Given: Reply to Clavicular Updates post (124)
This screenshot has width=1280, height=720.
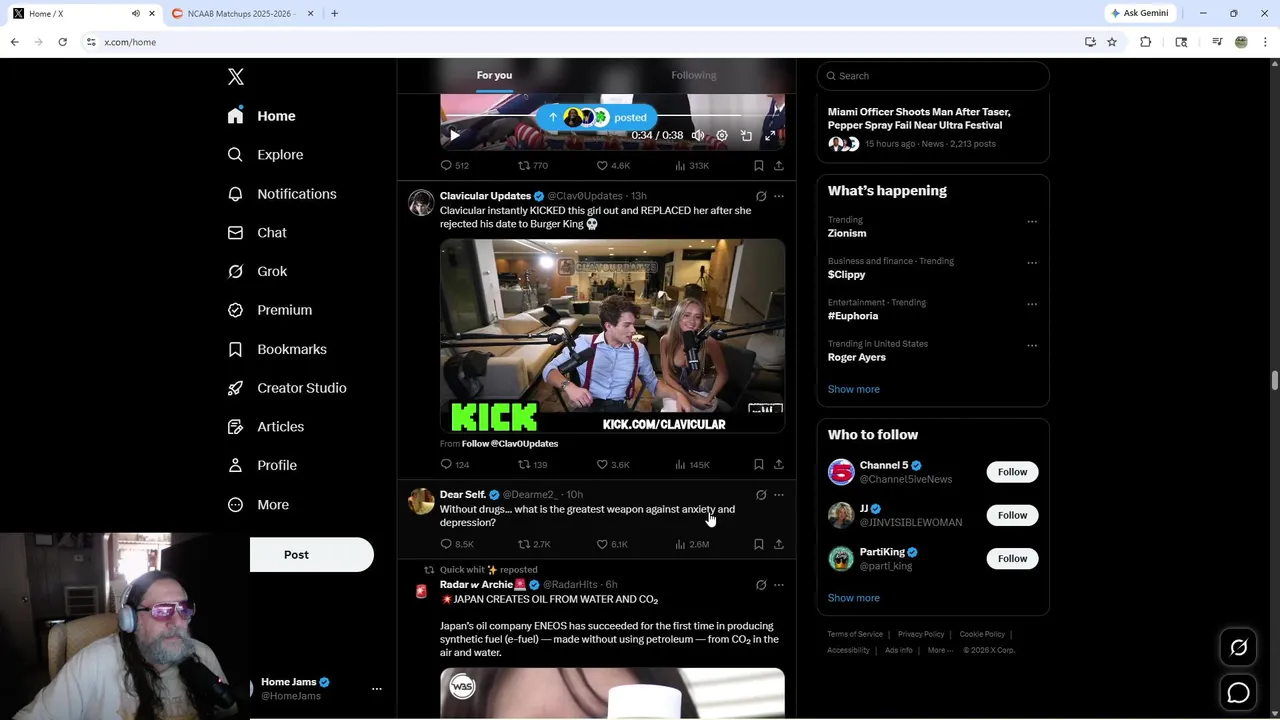Looking at the screenshot, I should [x=455, y=465].
